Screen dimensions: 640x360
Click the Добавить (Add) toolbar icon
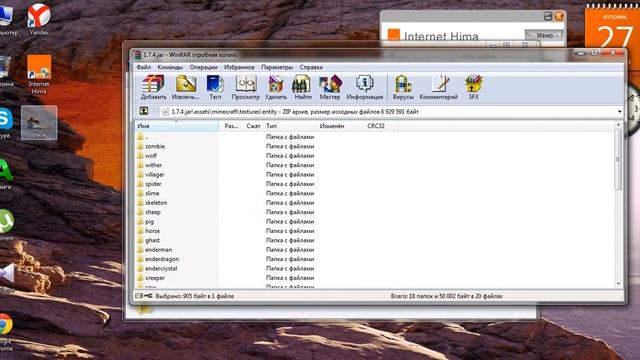click(153, 87)
